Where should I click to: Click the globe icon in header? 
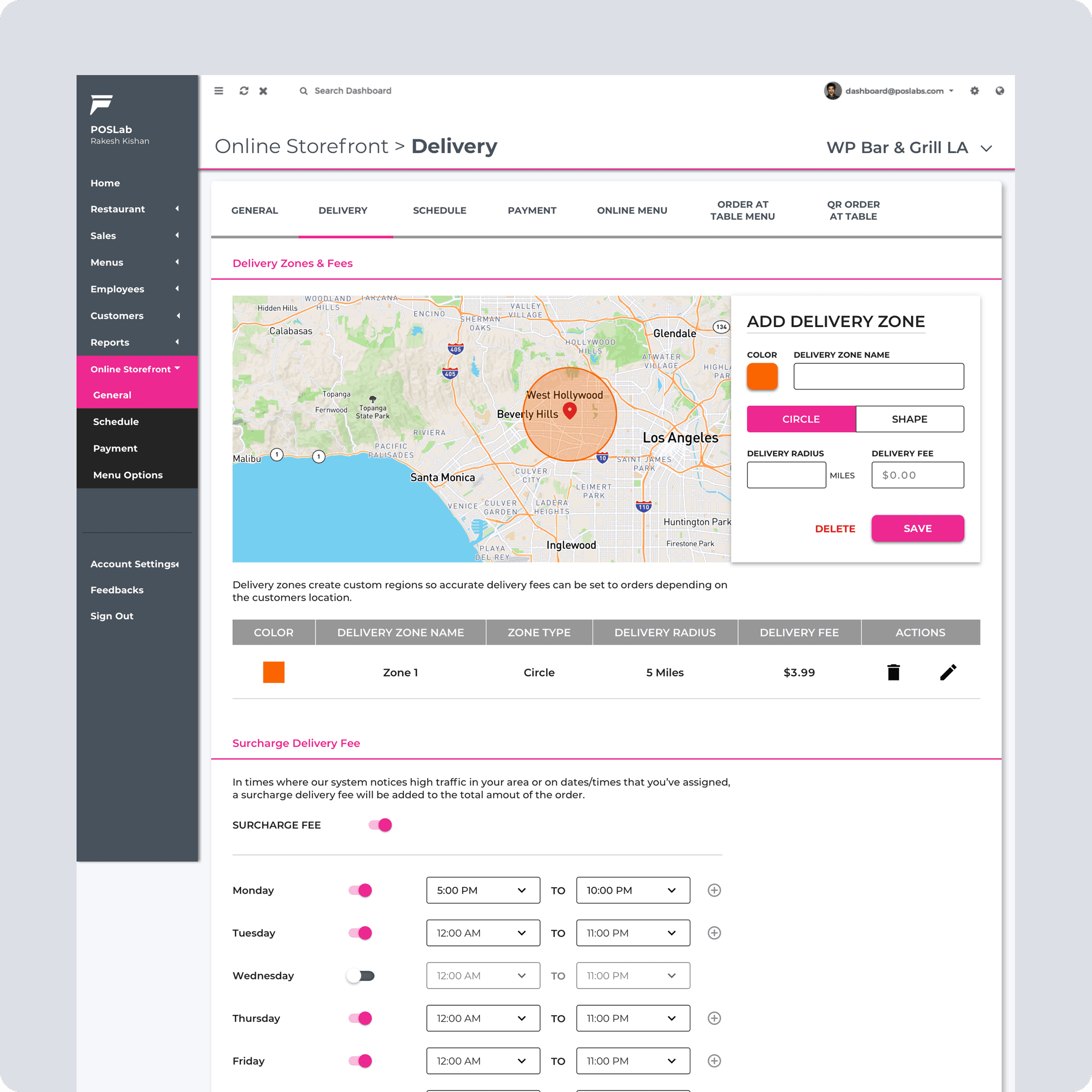pyautogui.click(x=999, y=91)
